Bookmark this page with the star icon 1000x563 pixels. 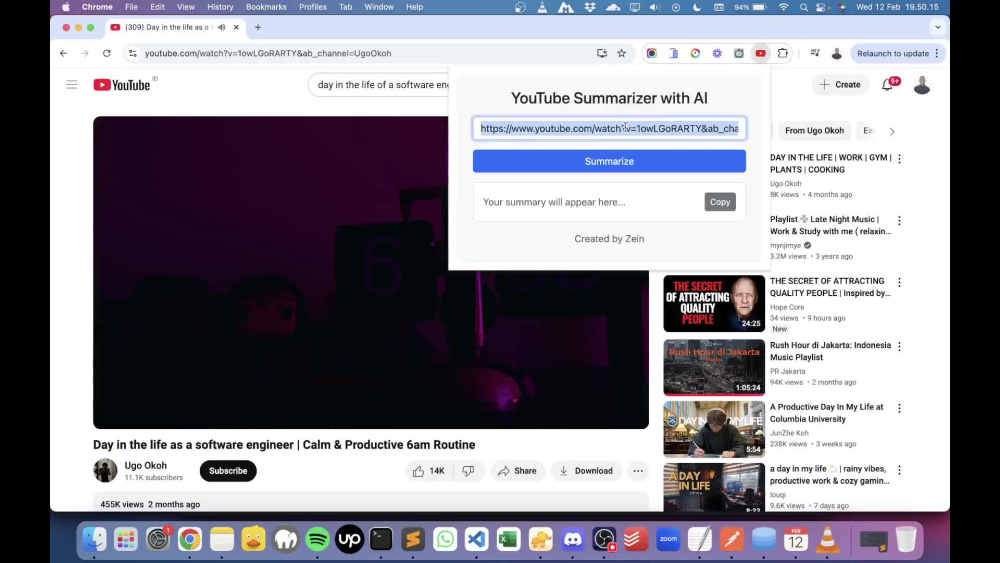coord(621,54)
